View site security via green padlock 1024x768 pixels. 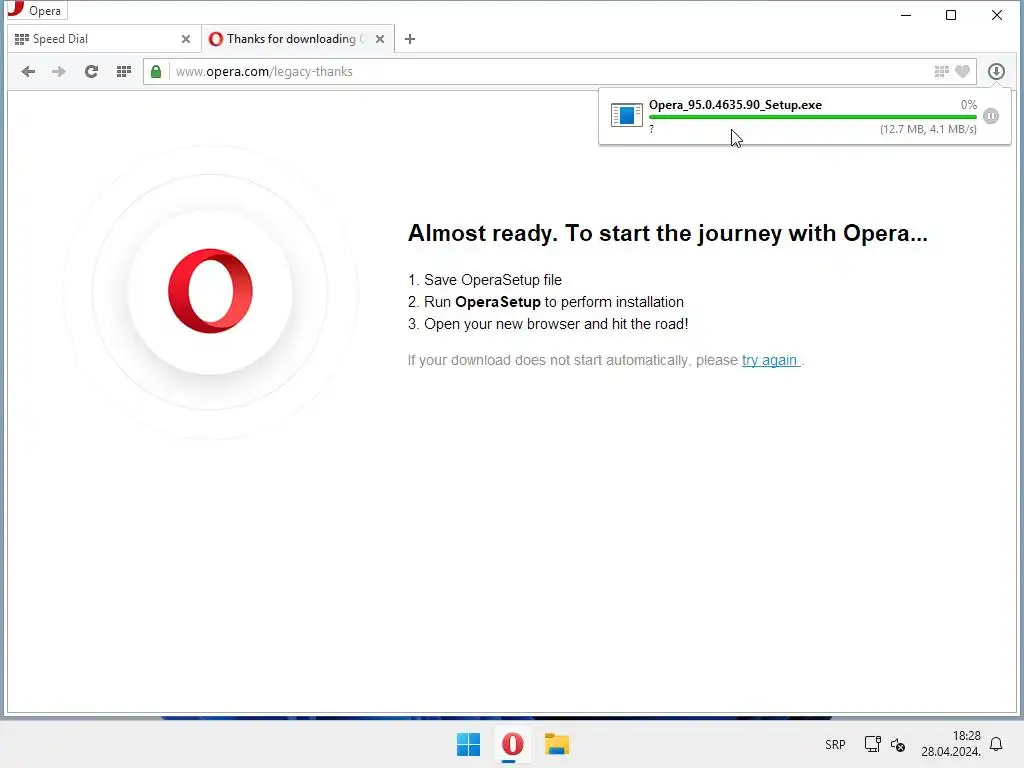pyautogui.click(x=156, y=71)
